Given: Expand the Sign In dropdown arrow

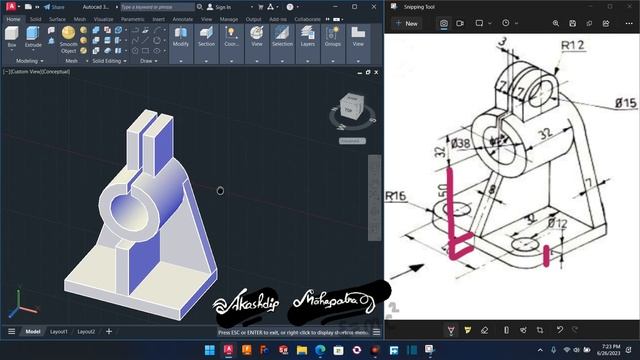Looking at the screenshot, I should pyautogui.click(x=251, y=7).
